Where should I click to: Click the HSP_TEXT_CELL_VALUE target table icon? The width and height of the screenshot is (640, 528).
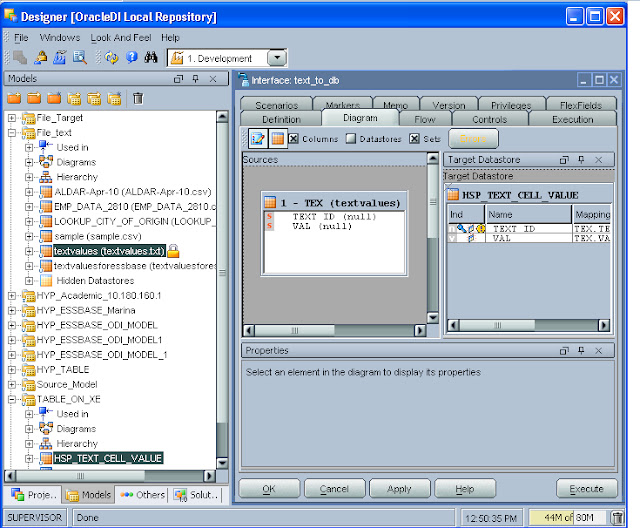tap(453, 195)
